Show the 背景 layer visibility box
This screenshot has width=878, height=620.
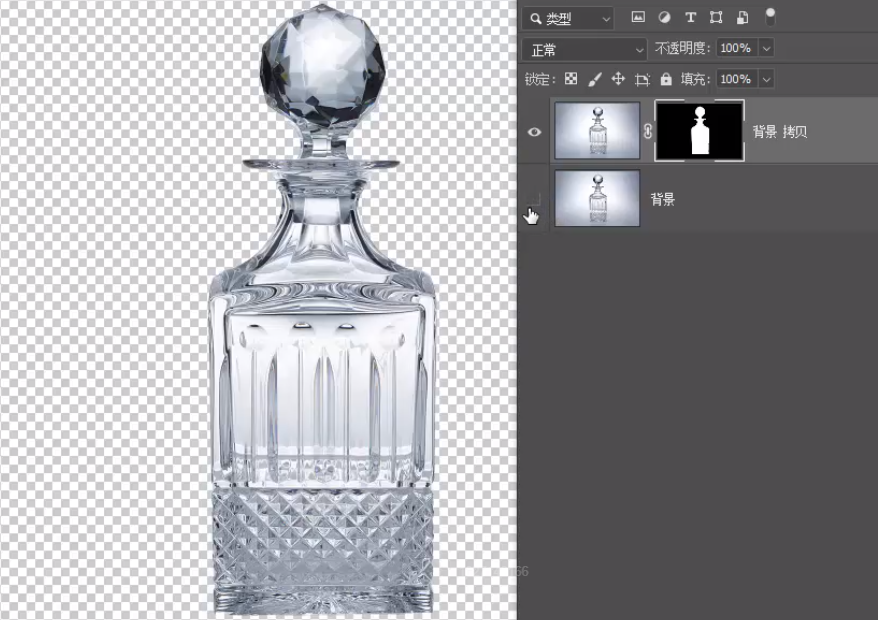point(535,199)
